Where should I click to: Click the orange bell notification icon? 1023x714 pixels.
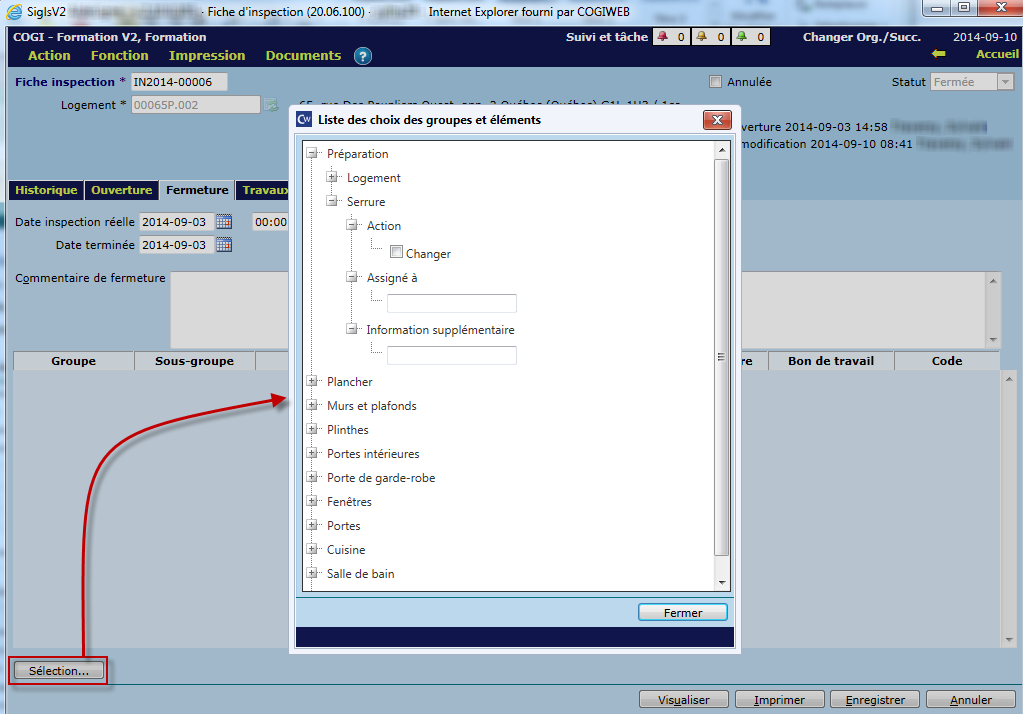pyautogui.click(x=702, y=37)
